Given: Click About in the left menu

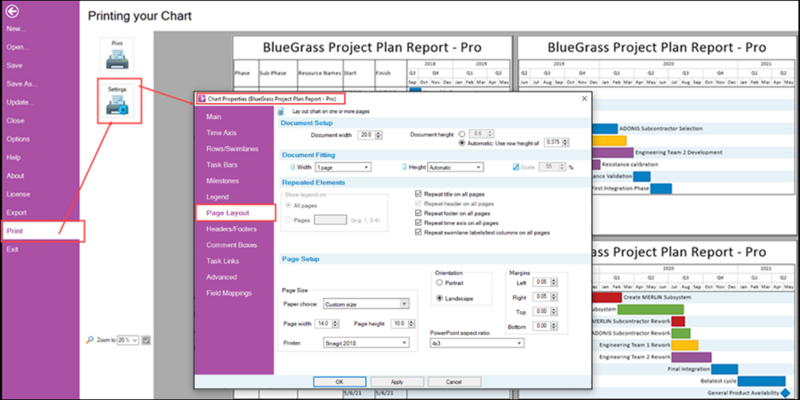Looking at the screenshot, I should [15, 176].
